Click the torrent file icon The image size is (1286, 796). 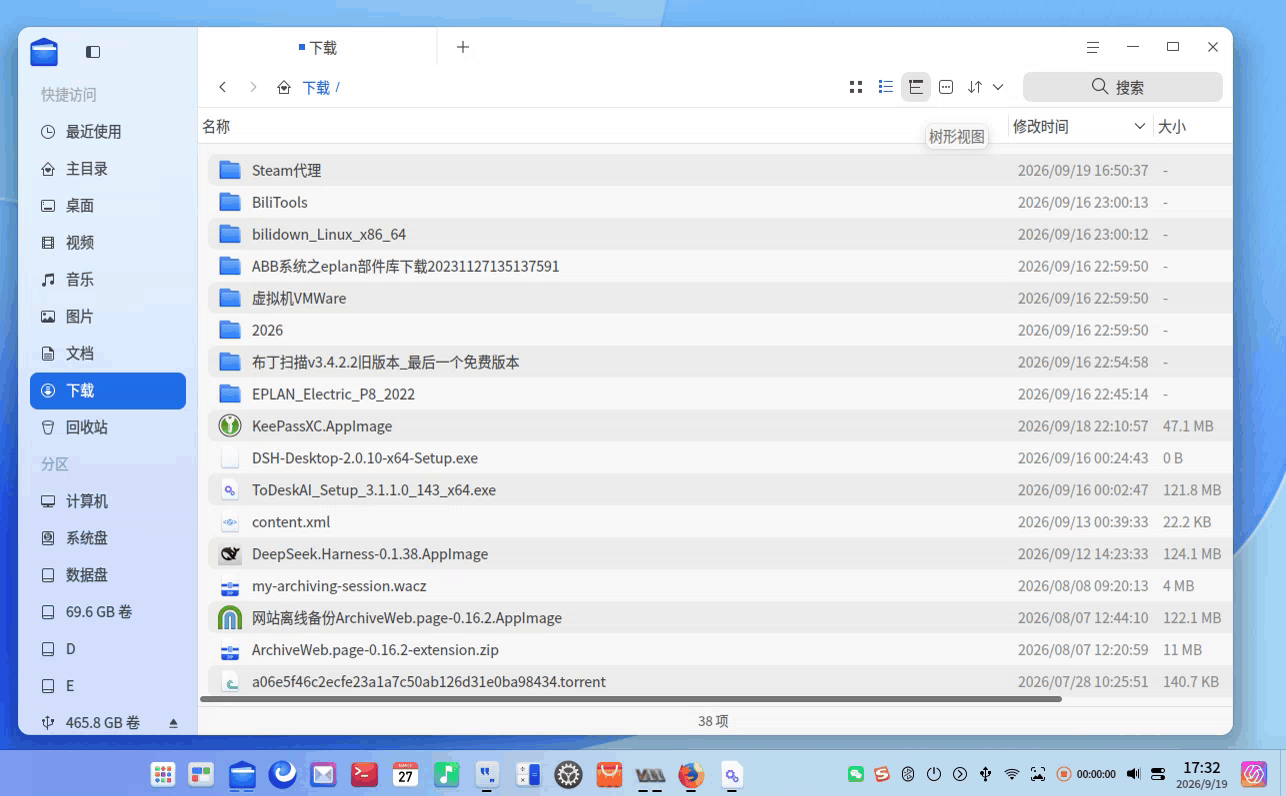pyautogui.click(x=230, y=682)
